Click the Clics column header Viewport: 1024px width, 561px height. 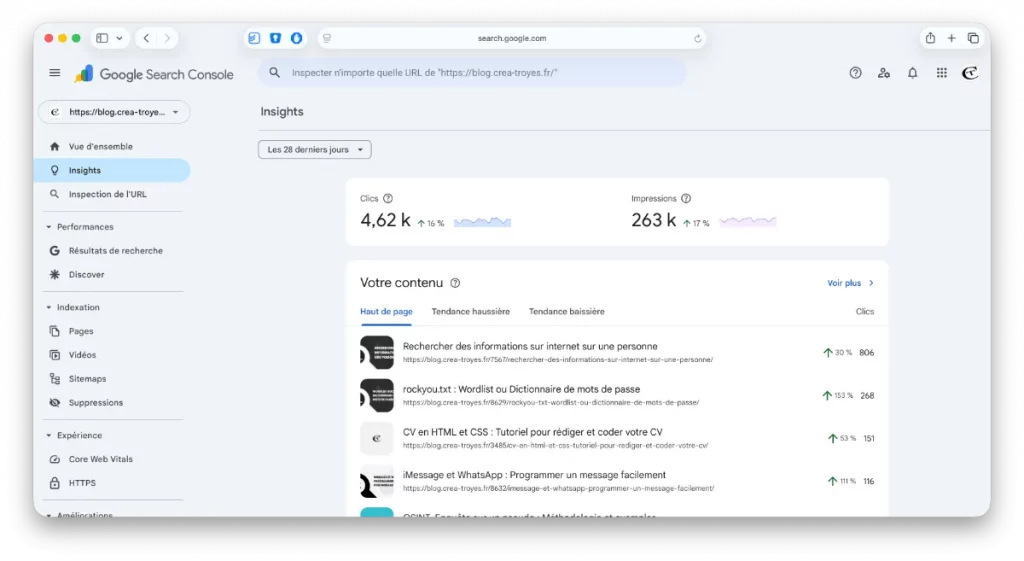click(865, 312)
